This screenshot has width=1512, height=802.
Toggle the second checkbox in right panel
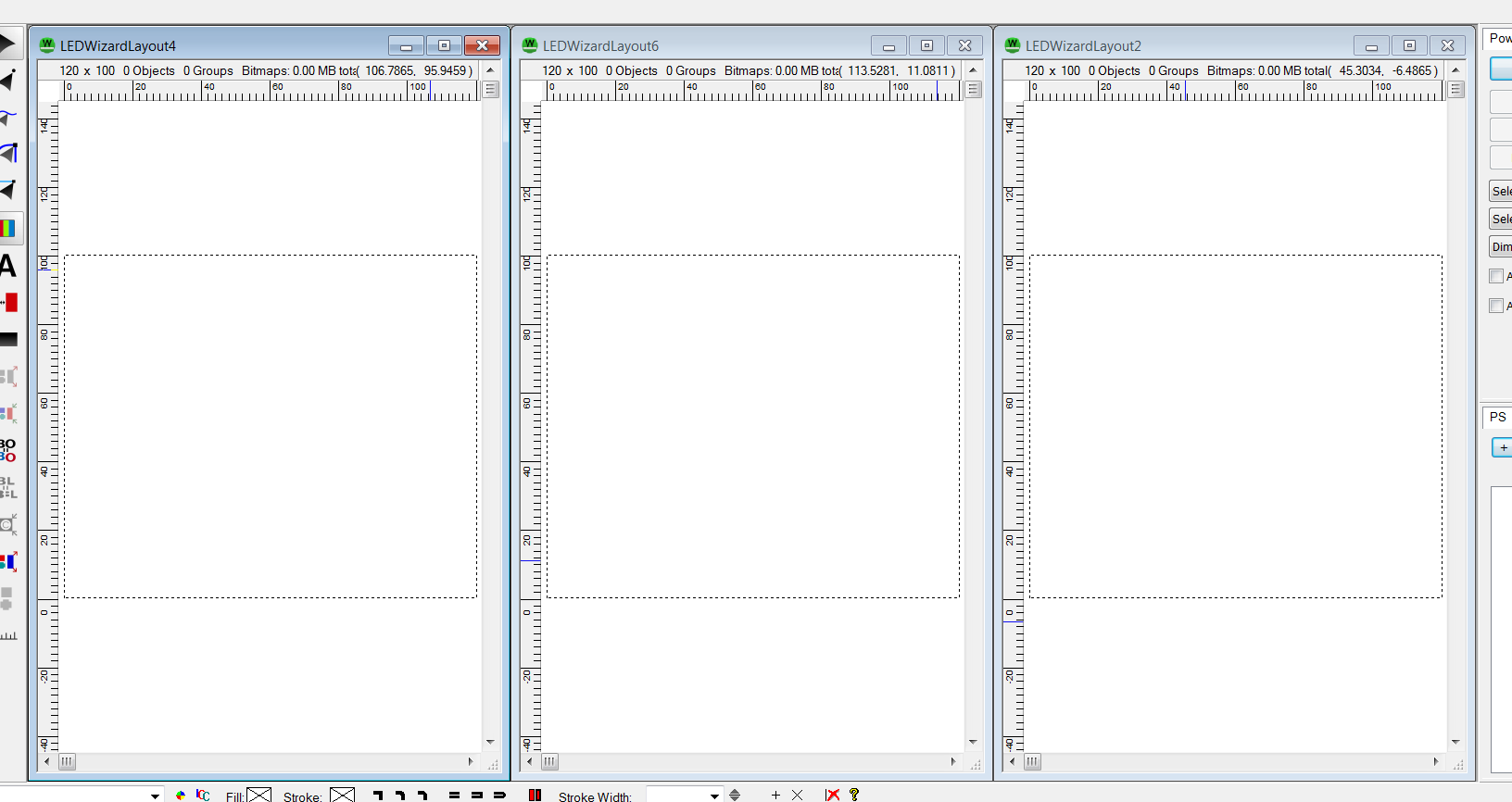(1495, 306)
